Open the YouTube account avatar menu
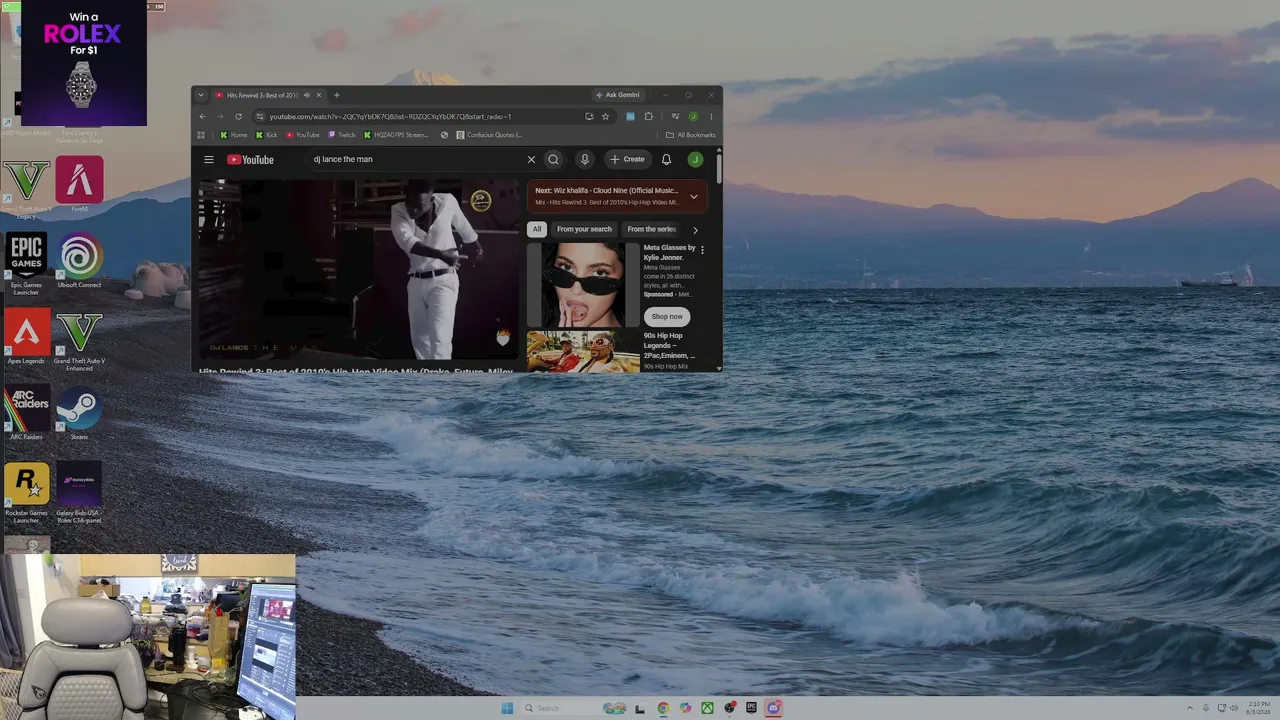This screenshot has height=720, width=1280. click(695, 160)
